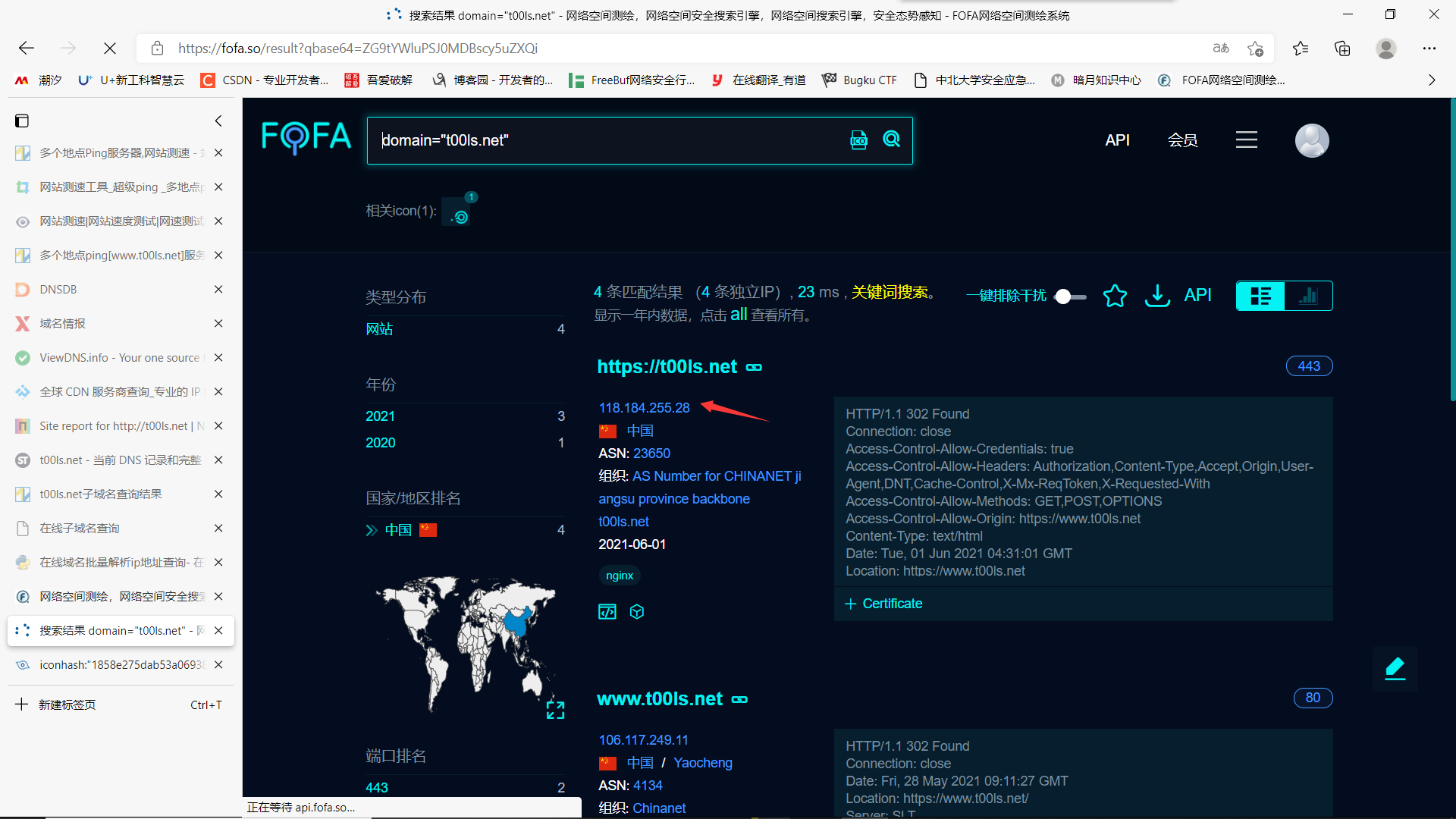Open ASN 23650 link

click(x=651, y=453)
